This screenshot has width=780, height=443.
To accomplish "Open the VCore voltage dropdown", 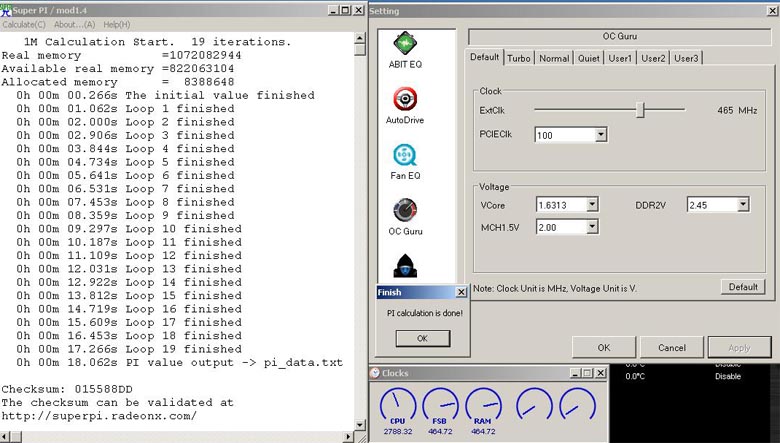I will pyautogui.click(x=592, y=204).
